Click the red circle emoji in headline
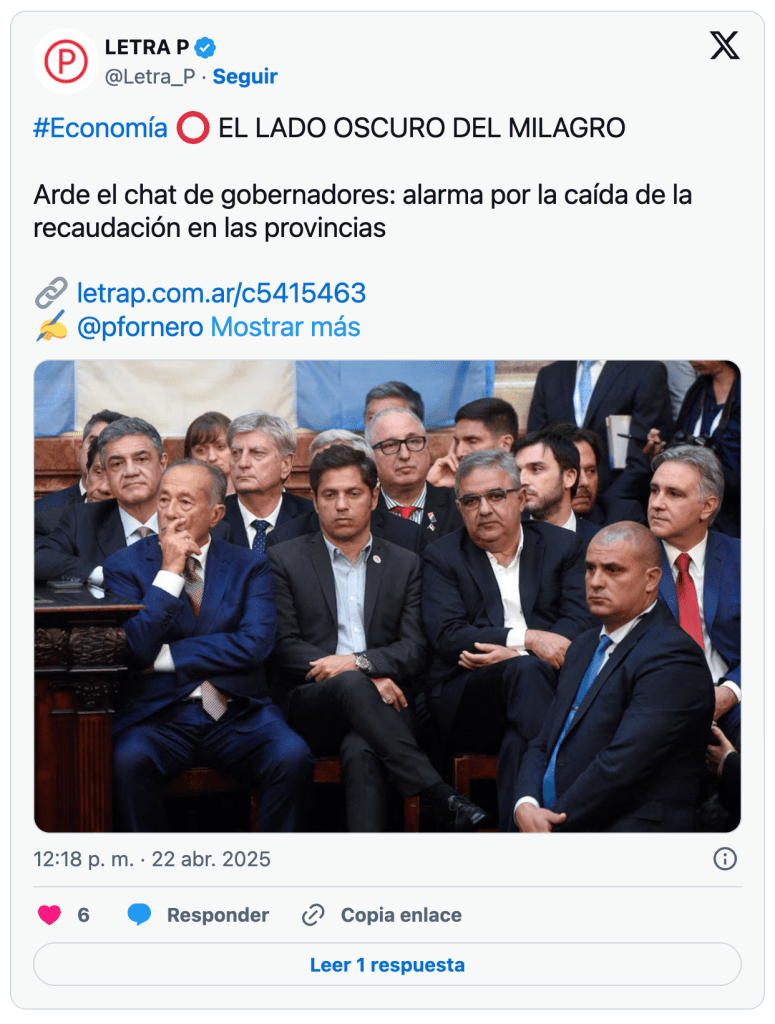775x1024 pixels. coord(193,128)
